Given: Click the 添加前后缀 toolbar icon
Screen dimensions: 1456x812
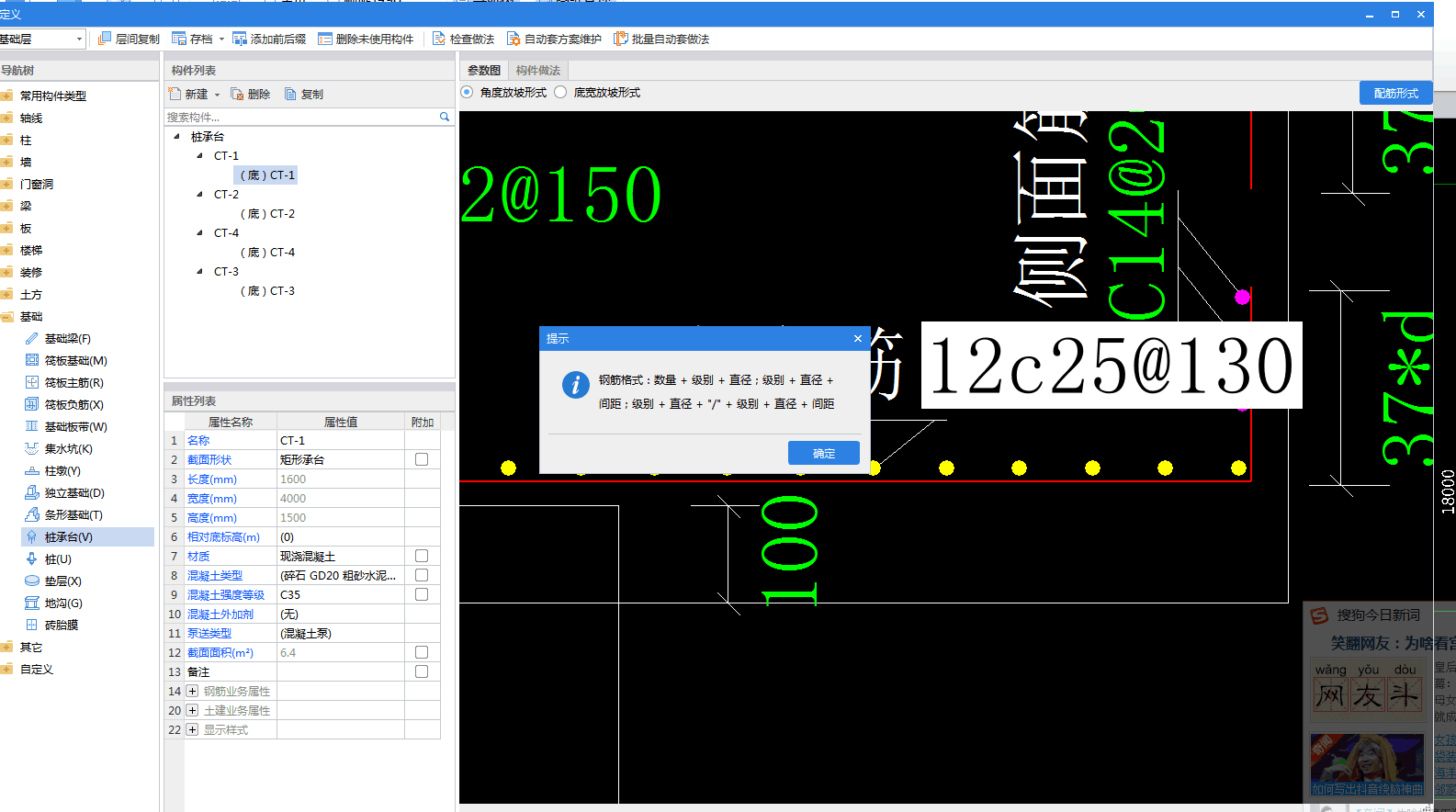Looking at the screenshot, I should 240,39.
